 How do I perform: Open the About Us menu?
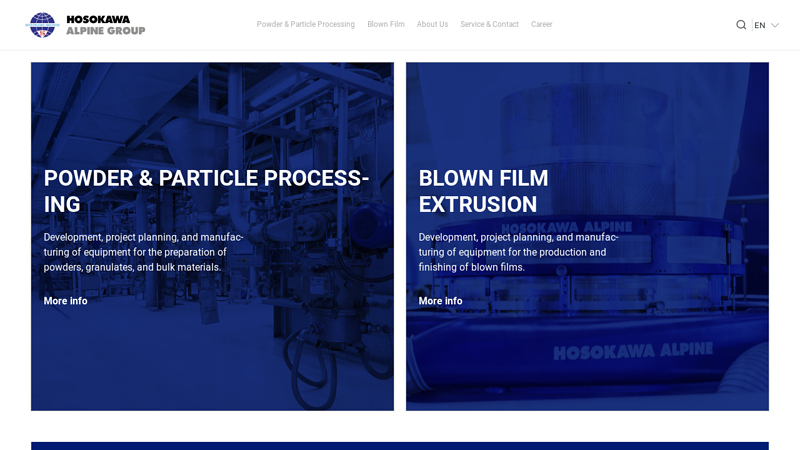(432, 24)
